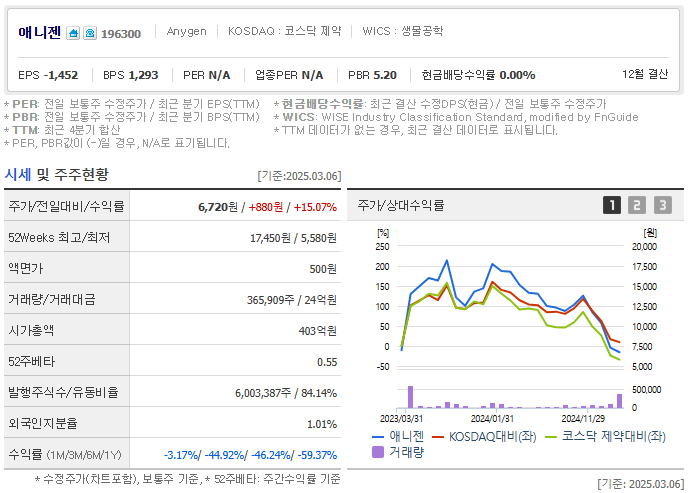Click the green 코스닥 제약대비(좌) legend swatch
688x493 pixels.
pos(550,437)
